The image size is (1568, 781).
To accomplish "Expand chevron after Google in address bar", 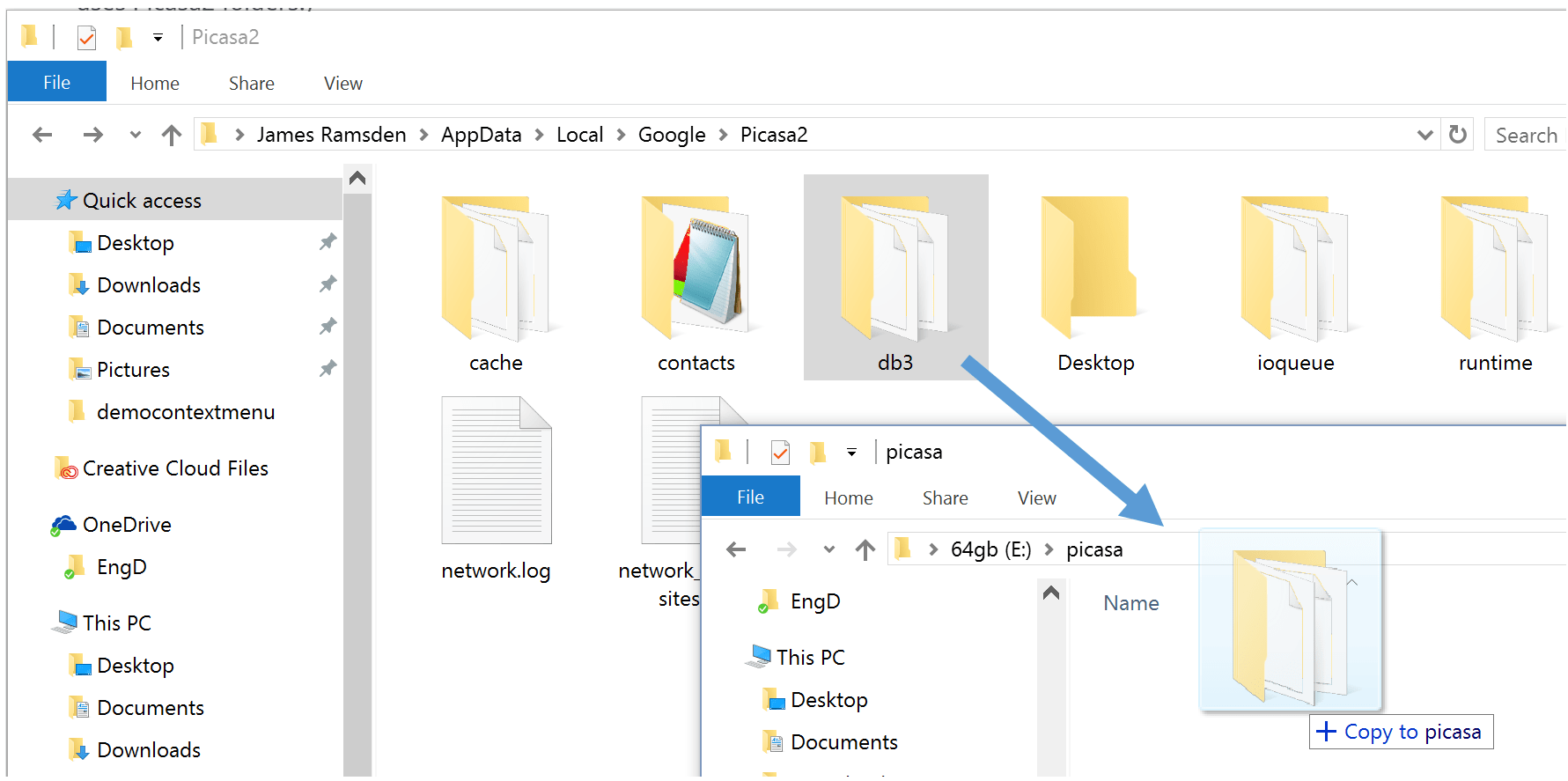I will 723,135.
